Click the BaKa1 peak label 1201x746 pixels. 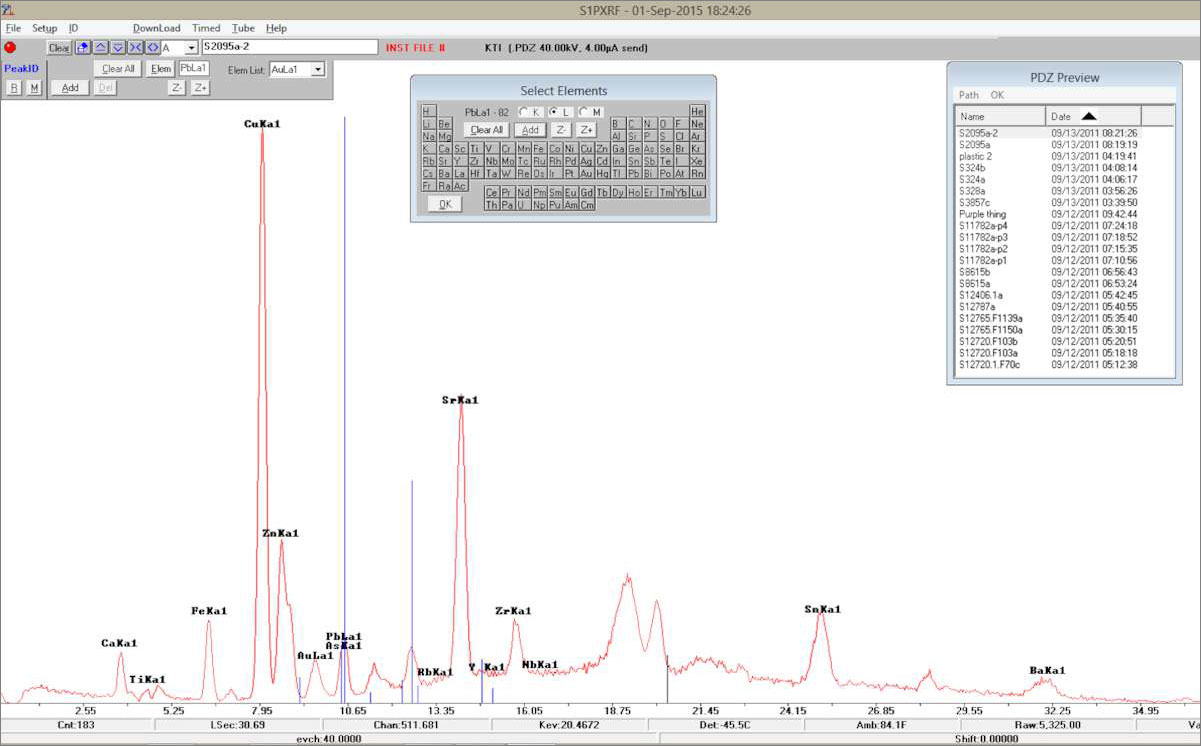[1047, 670]
